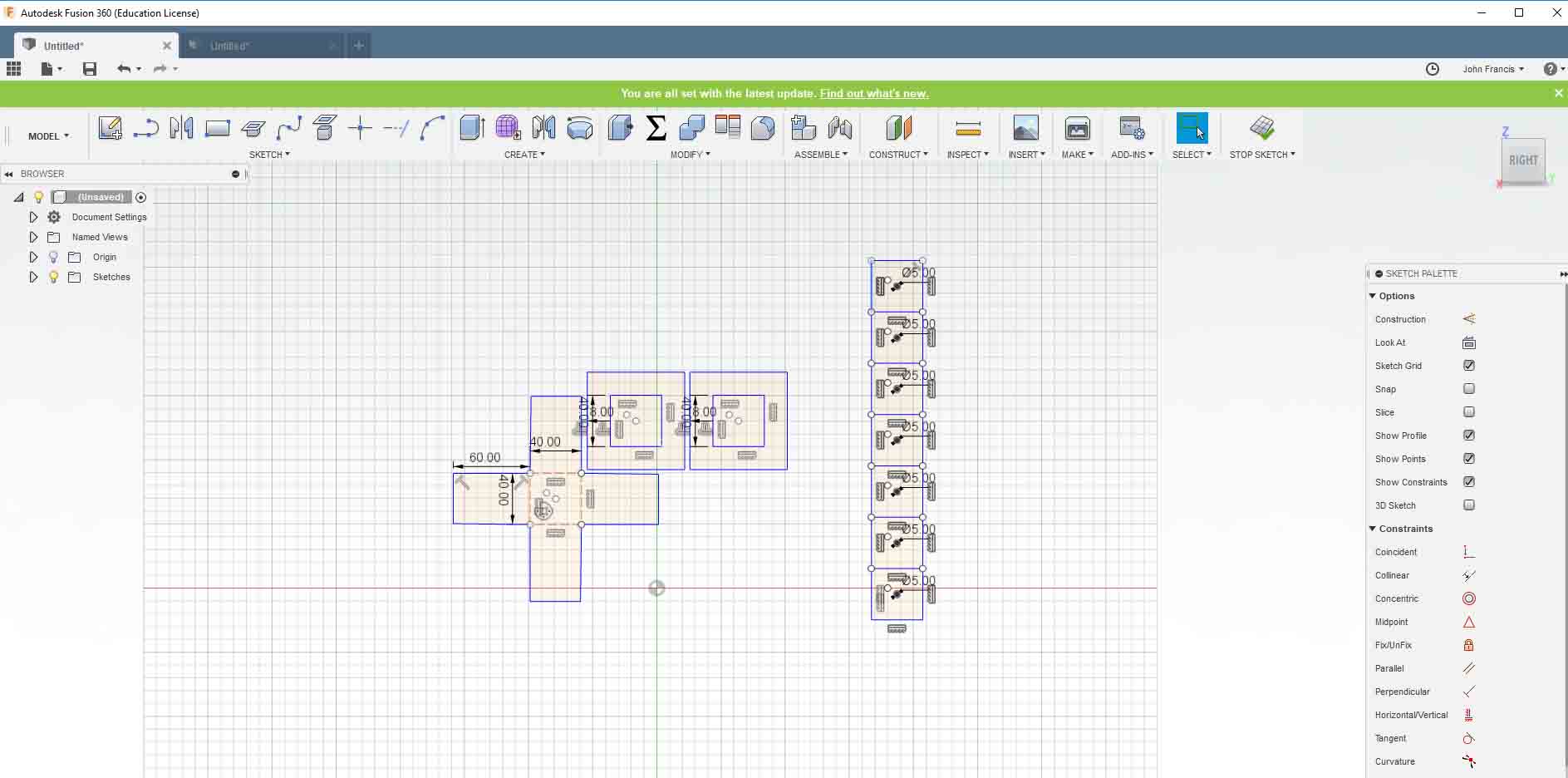Open the Help question mark dropdown
The width and height of the screenshot is (1568, 778).
(1554, 69)
